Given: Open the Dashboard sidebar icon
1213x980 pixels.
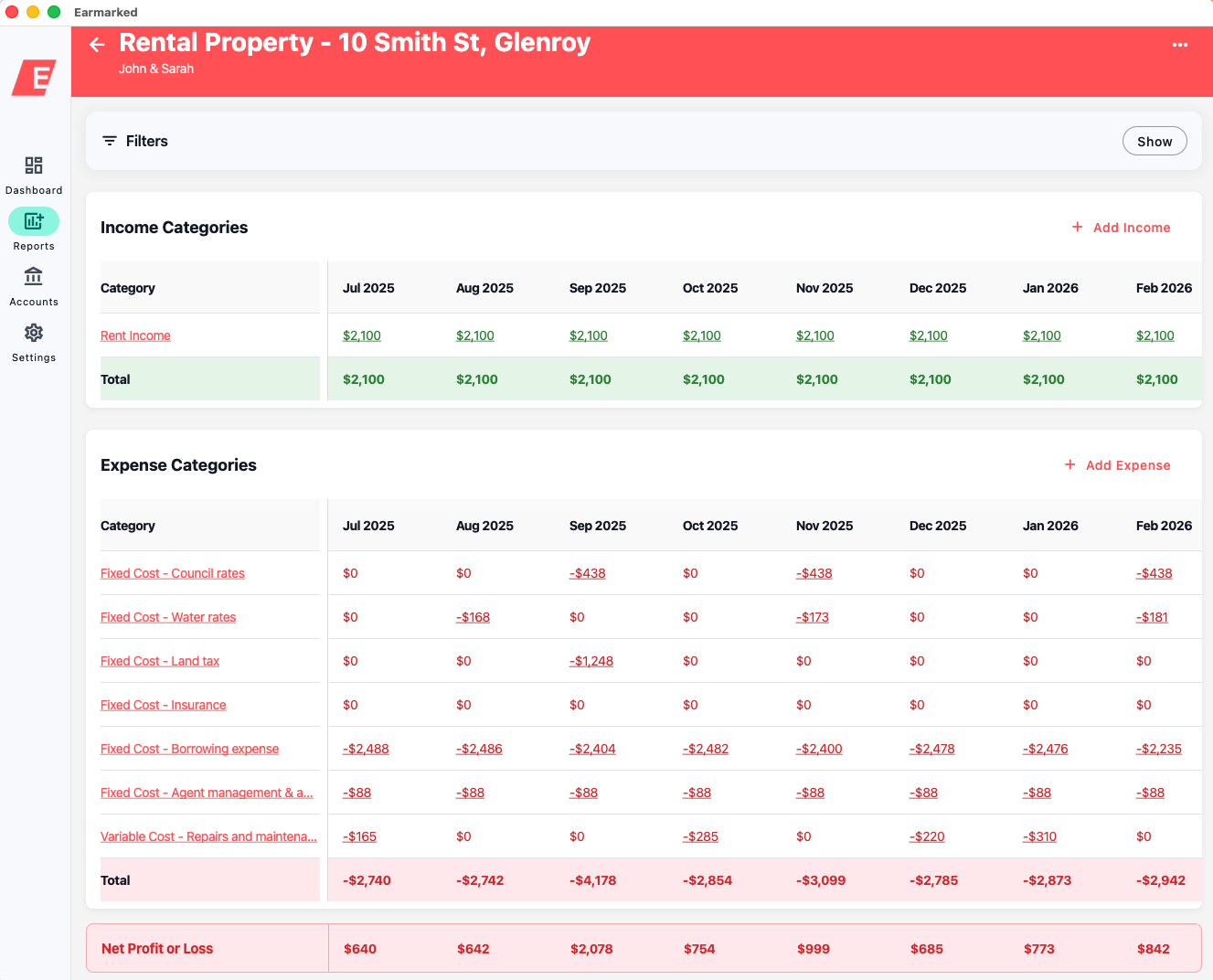Looking at the screenshot, I should pyautogui.click(x=34, y=165).
